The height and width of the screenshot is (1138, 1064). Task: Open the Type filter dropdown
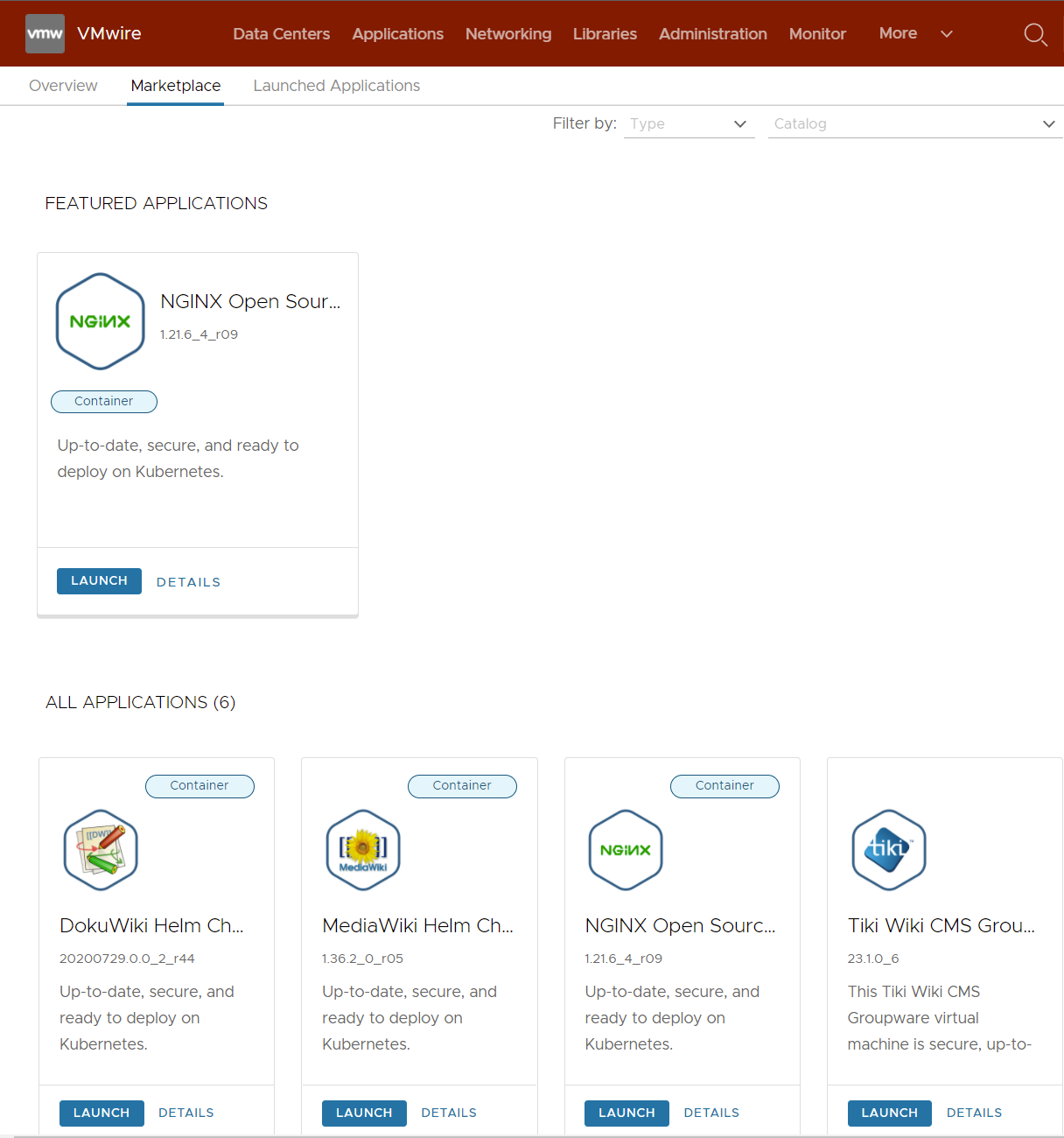689,124
